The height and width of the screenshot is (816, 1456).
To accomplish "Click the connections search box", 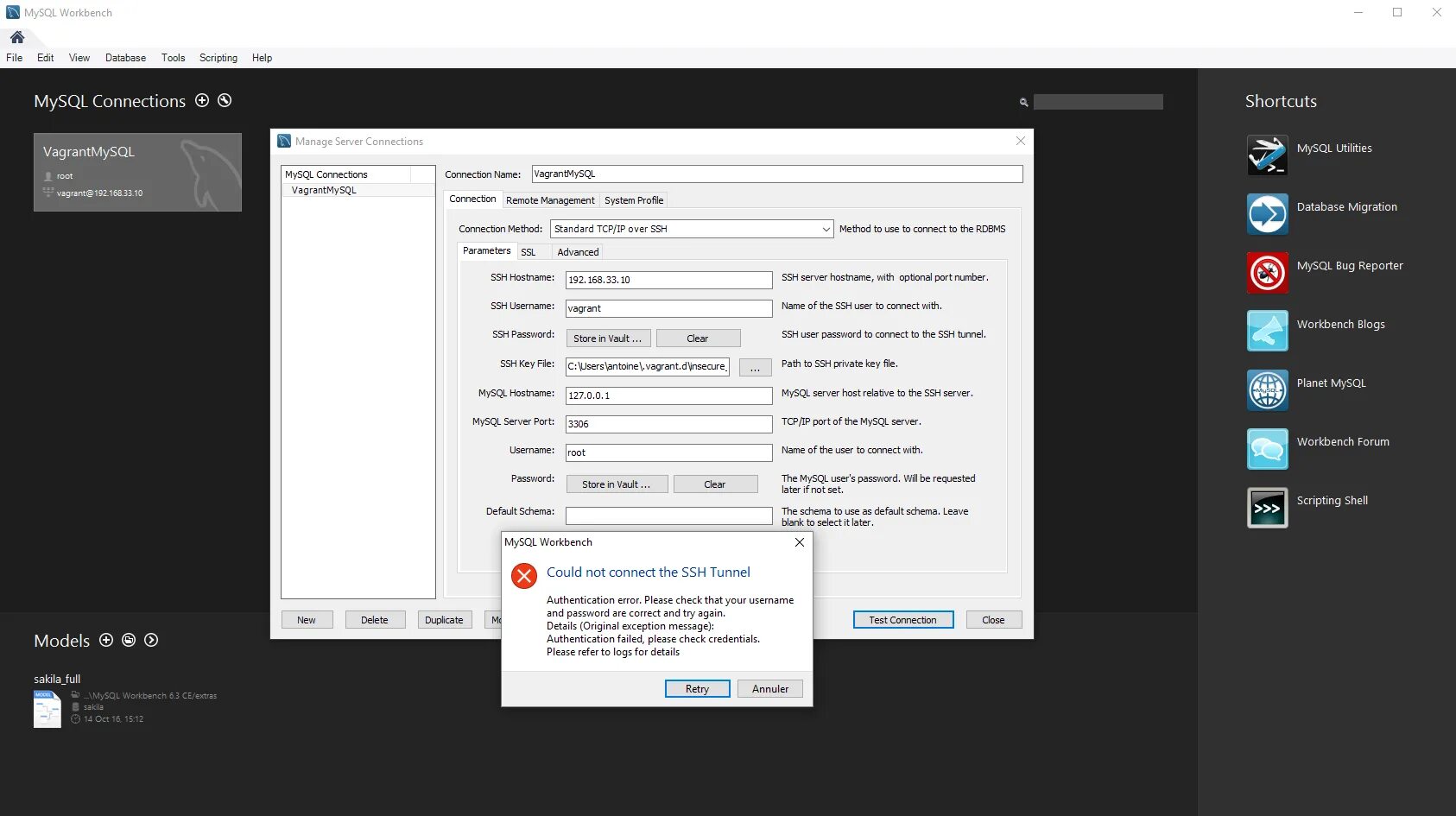I will [1098, 102].
